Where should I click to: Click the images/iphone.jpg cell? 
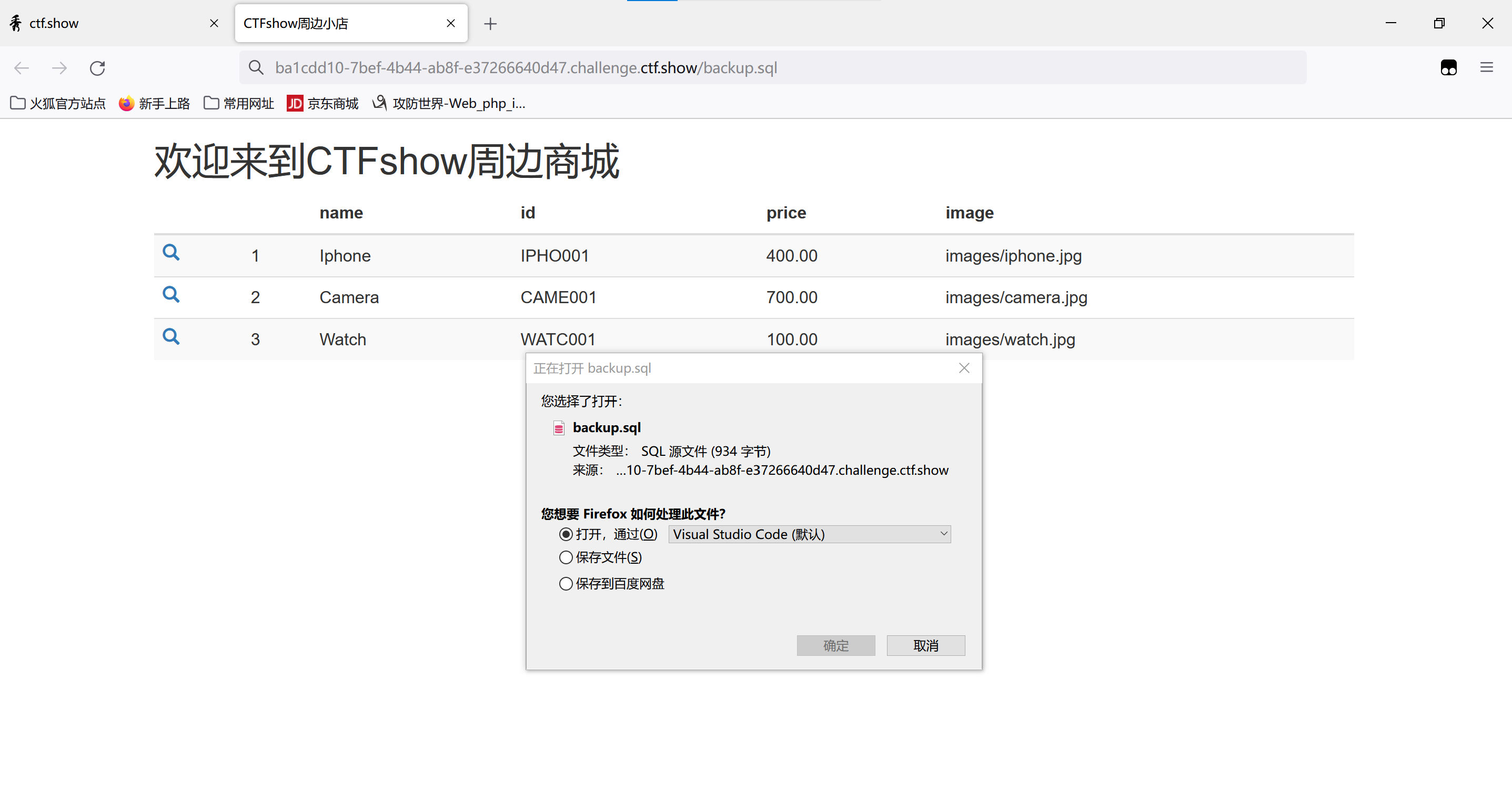coord(1013,256)
